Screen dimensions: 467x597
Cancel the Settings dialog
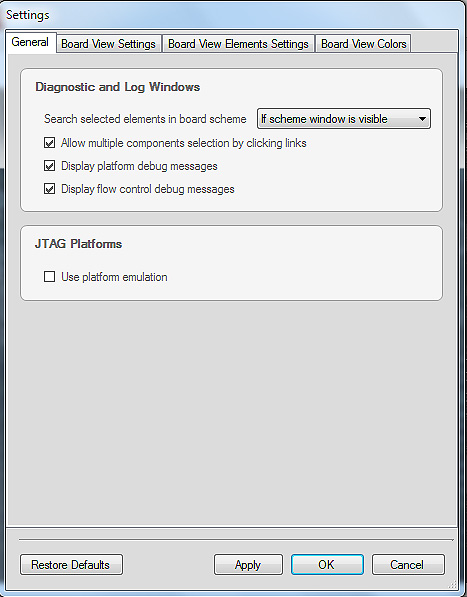coord(408,564)
